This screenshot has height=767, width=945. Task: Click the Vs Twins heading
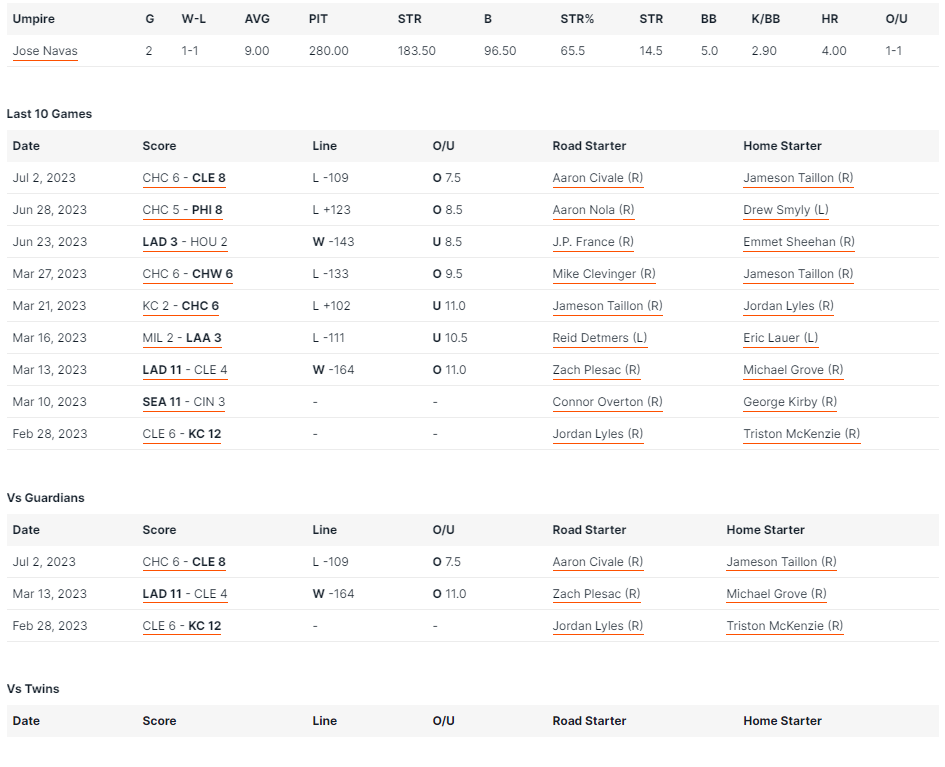point(33,689)
